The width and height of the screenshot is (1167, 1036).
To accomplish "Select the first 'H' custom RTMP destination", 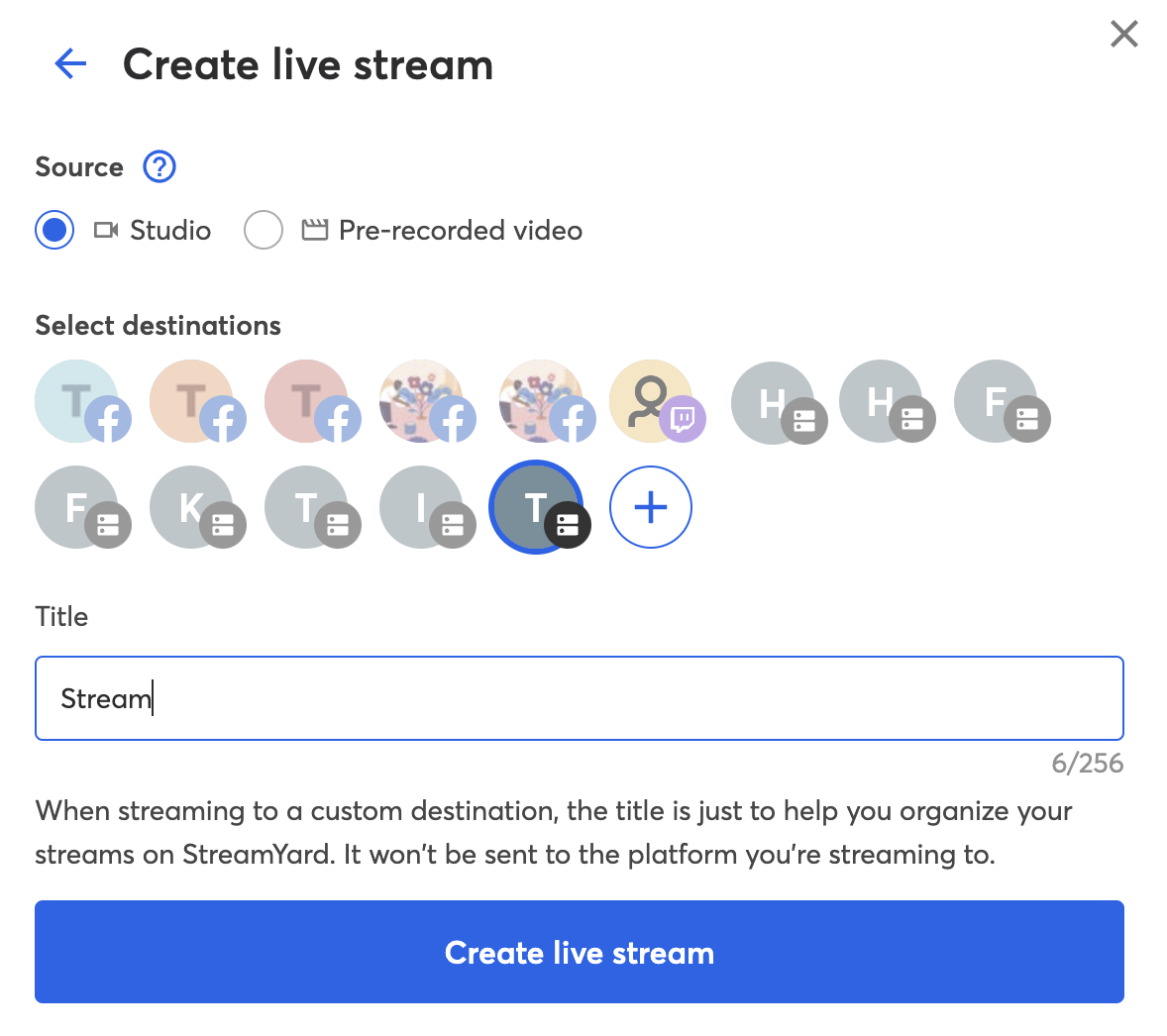I will tap(772, 401).
